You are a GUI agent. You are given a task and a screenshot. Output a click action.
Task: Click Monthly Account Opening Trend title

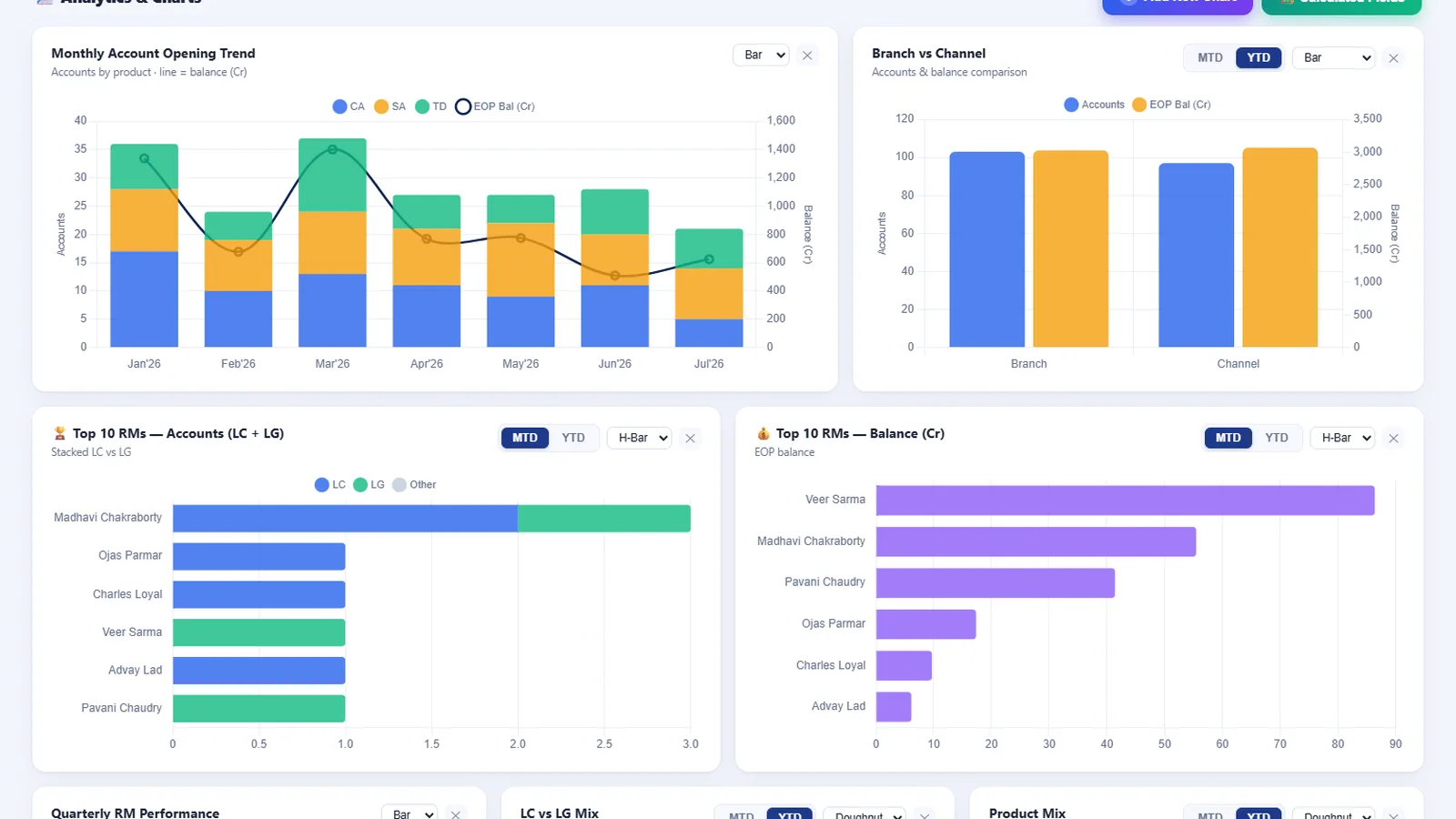point(153,54)
